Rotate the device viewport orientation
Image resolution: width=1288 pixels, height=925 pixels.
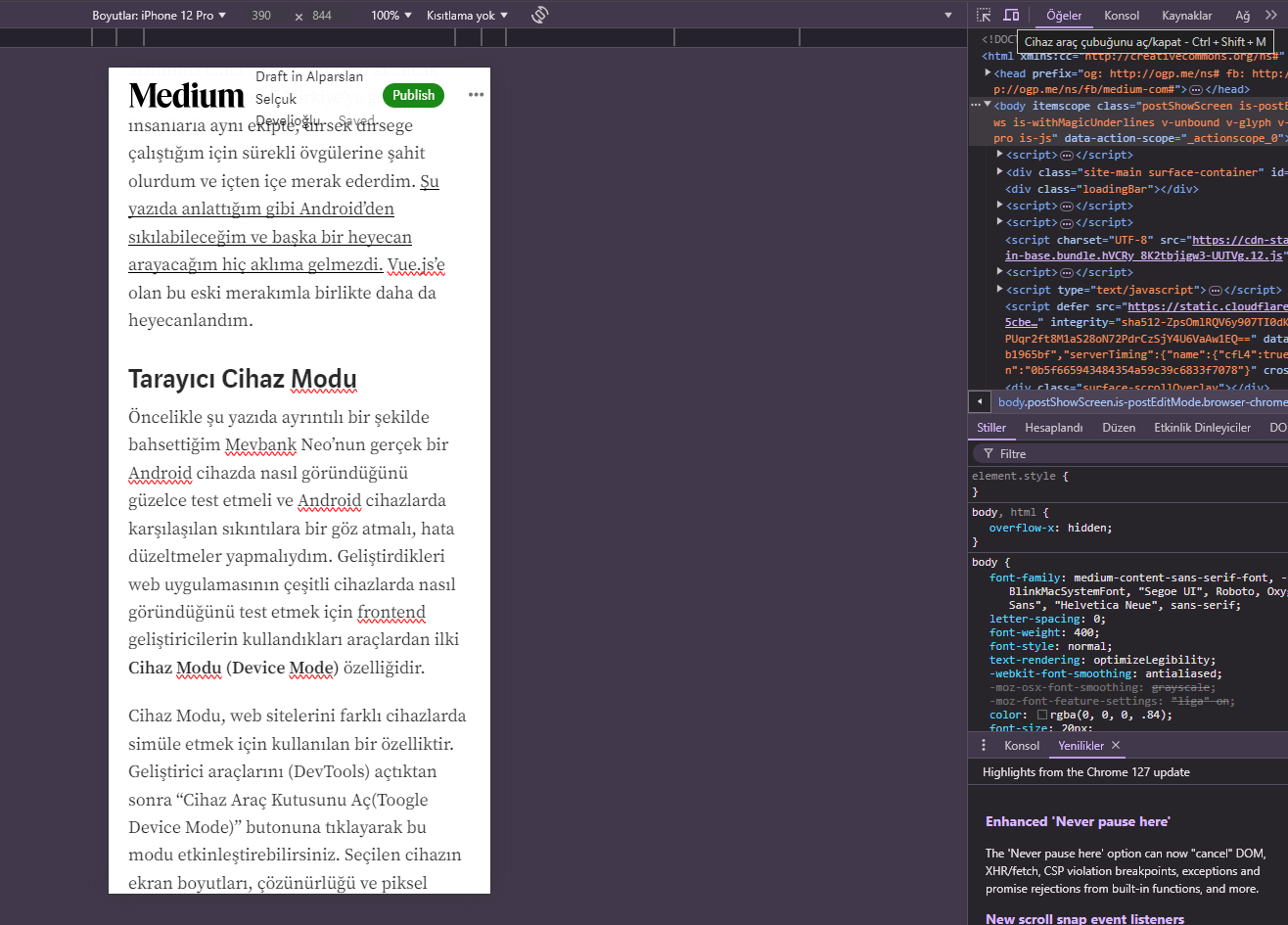click(x=539, y=16)
